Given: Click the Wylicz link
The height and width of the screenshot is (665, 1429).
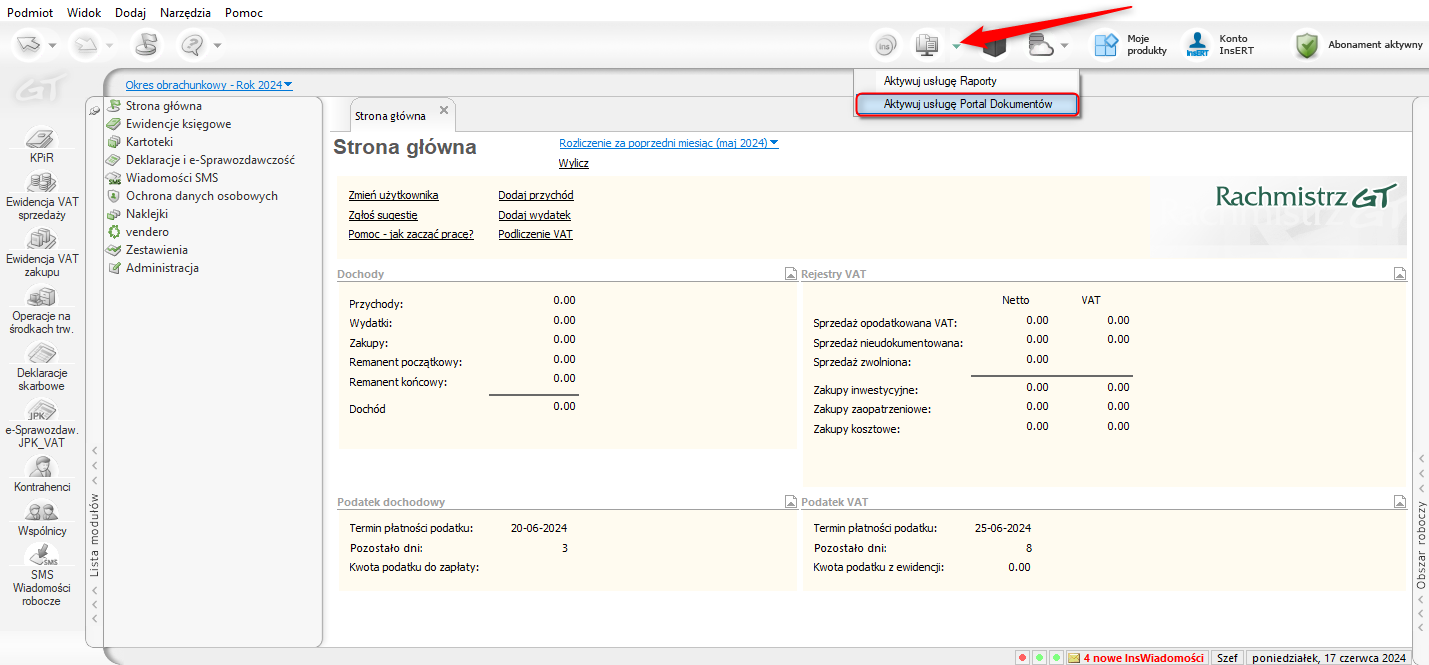Looking at the screenshot, I should [x=574, y=163].
